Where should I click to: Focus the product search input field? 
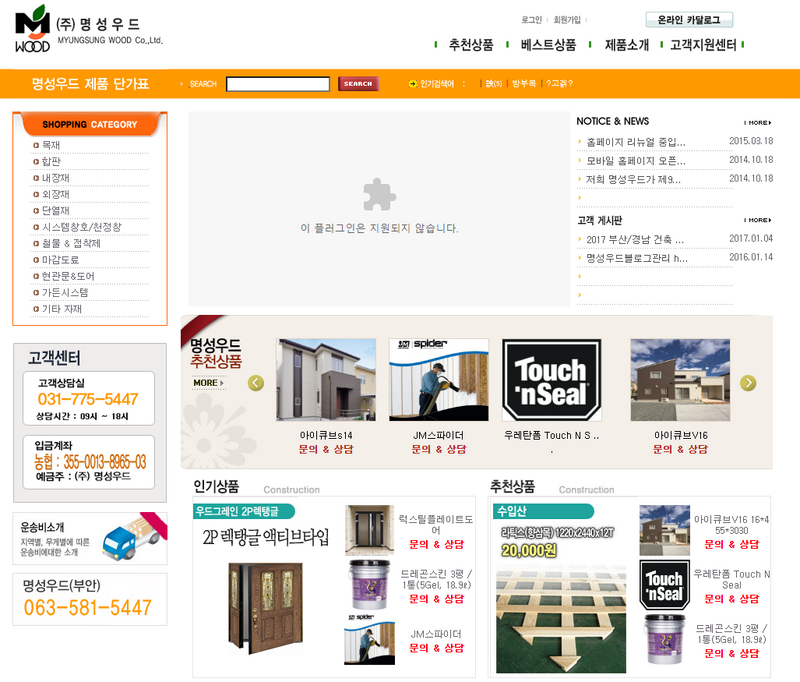pyautogui.click(x=278, y=84)
